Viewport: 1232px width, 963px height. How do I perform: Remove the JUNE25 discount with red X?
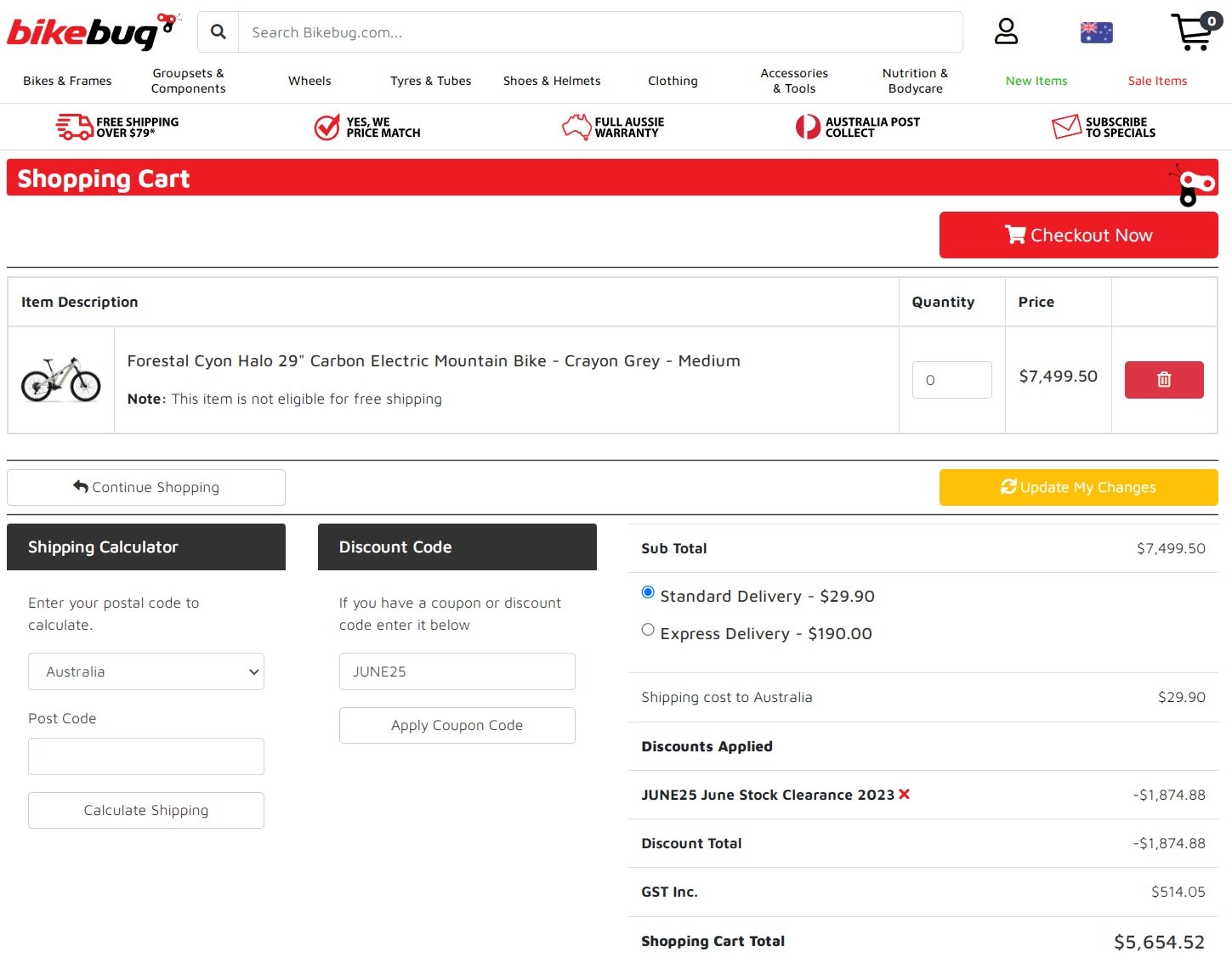click(904, 794)
